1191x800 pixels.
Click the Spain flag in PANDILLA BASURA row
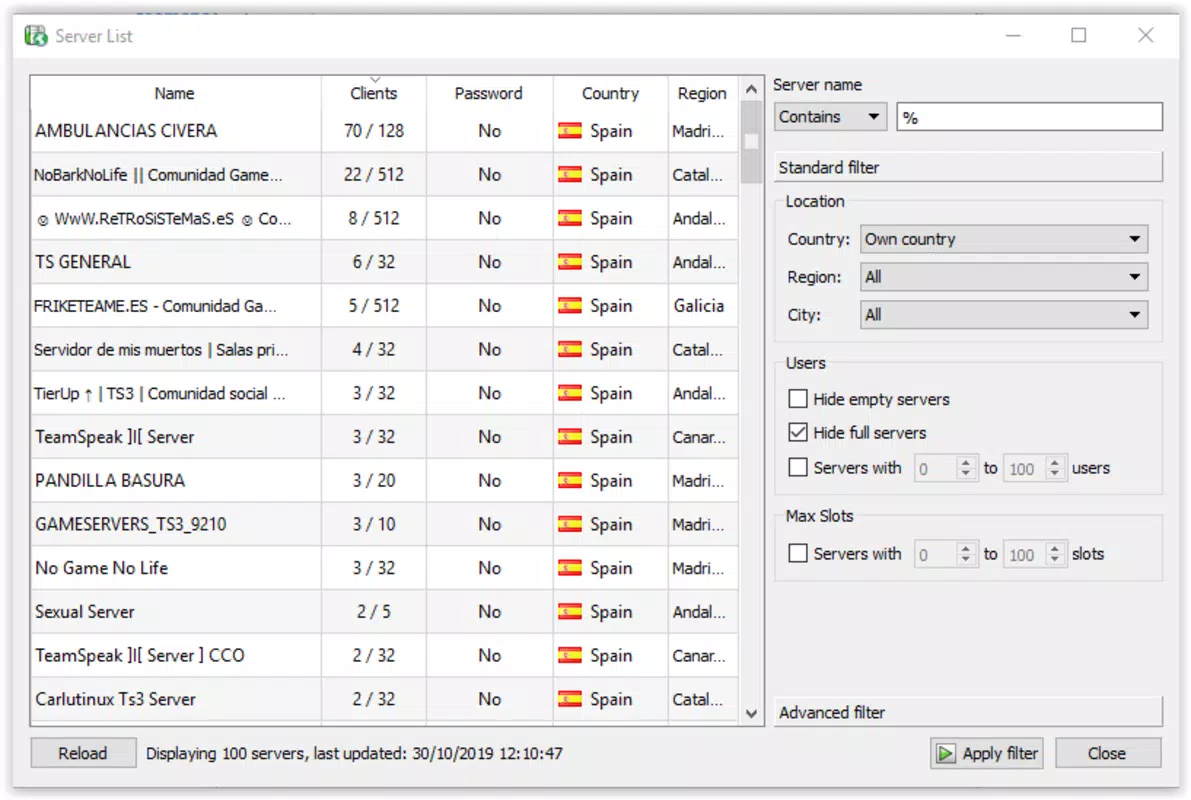570,481
